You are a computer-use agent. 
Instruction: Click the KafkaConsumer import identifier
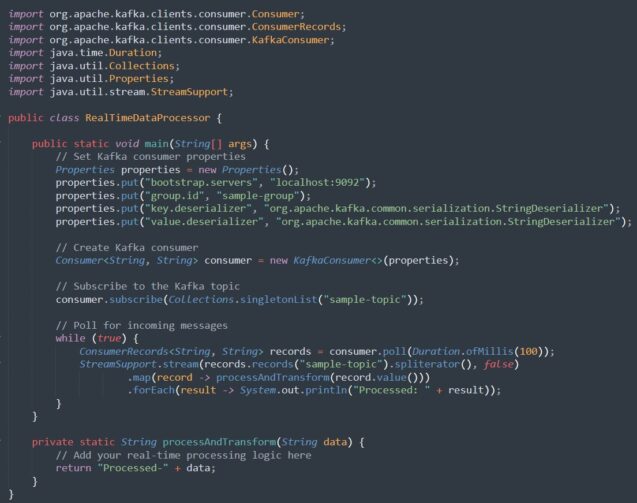[290, 40]
